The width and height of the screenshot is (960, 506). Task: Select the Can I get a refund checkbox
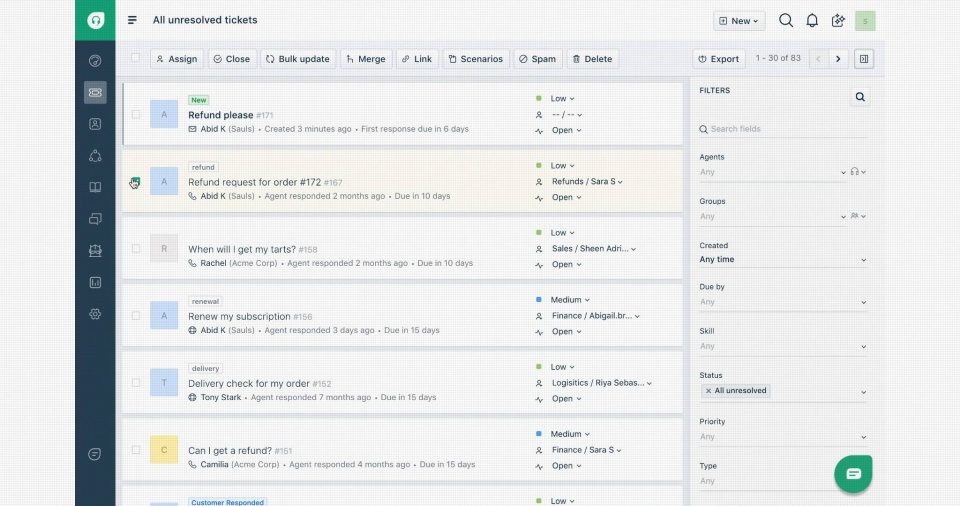[136, 450]
